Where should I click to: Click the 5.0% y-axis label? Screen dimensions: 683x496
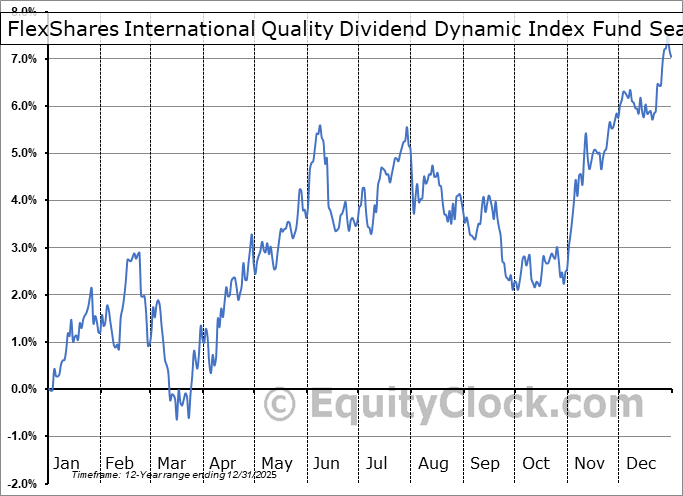(x=23, y=153)
